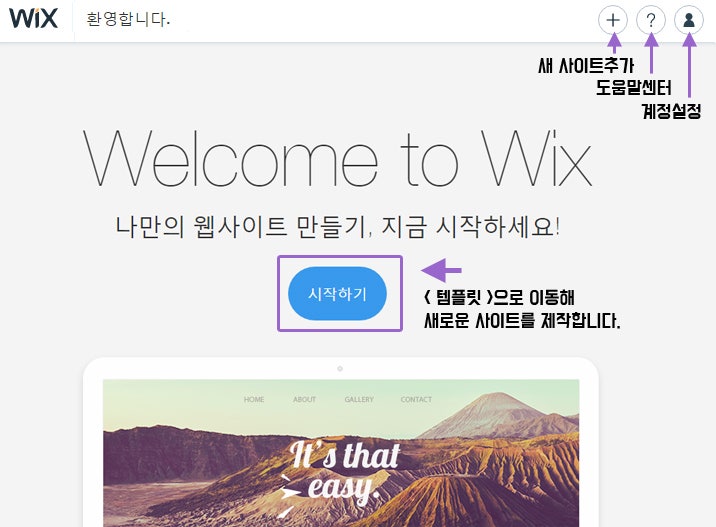Image resolution: width=716 pixels, height=527 pixels.
Task: Click the purple arrow pointing at 시작하기
Action: tap(441, 270)
